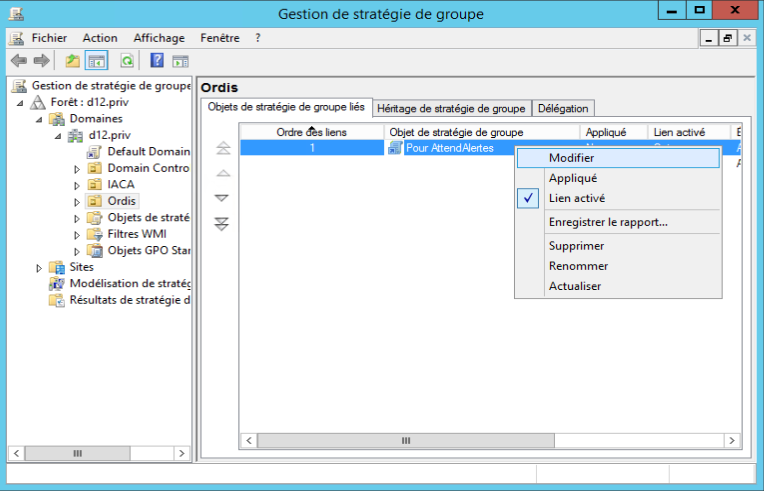
Task: Switch to Héritage de stratégie de groupe tab
Action: (x=451, y=108)
